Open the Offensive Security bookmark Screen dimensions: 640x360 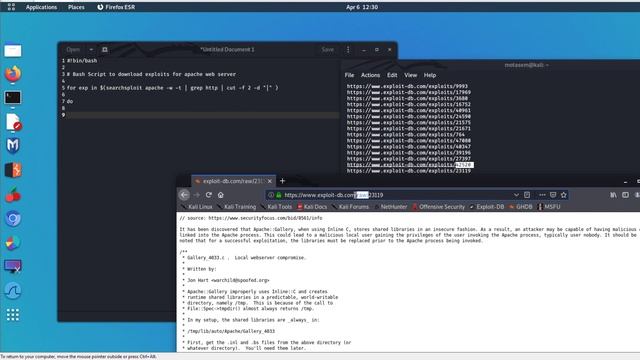(x=439, y=207)
